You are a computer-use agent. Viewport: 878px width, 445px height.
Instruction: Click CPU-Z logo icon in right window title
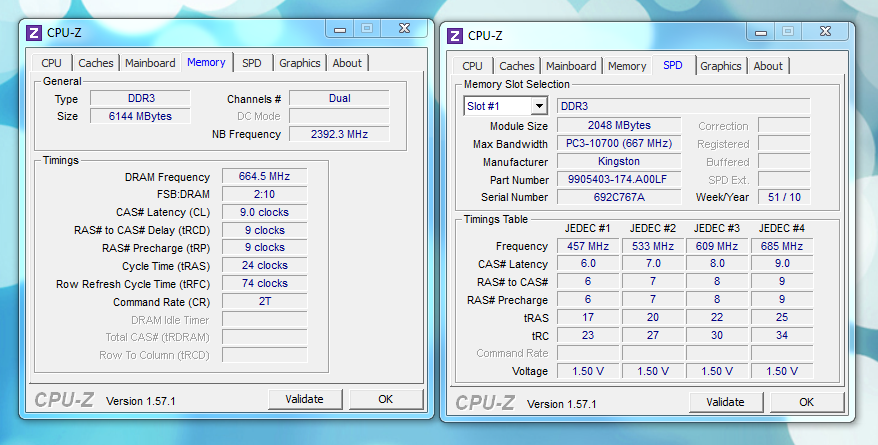coord(455,36)
